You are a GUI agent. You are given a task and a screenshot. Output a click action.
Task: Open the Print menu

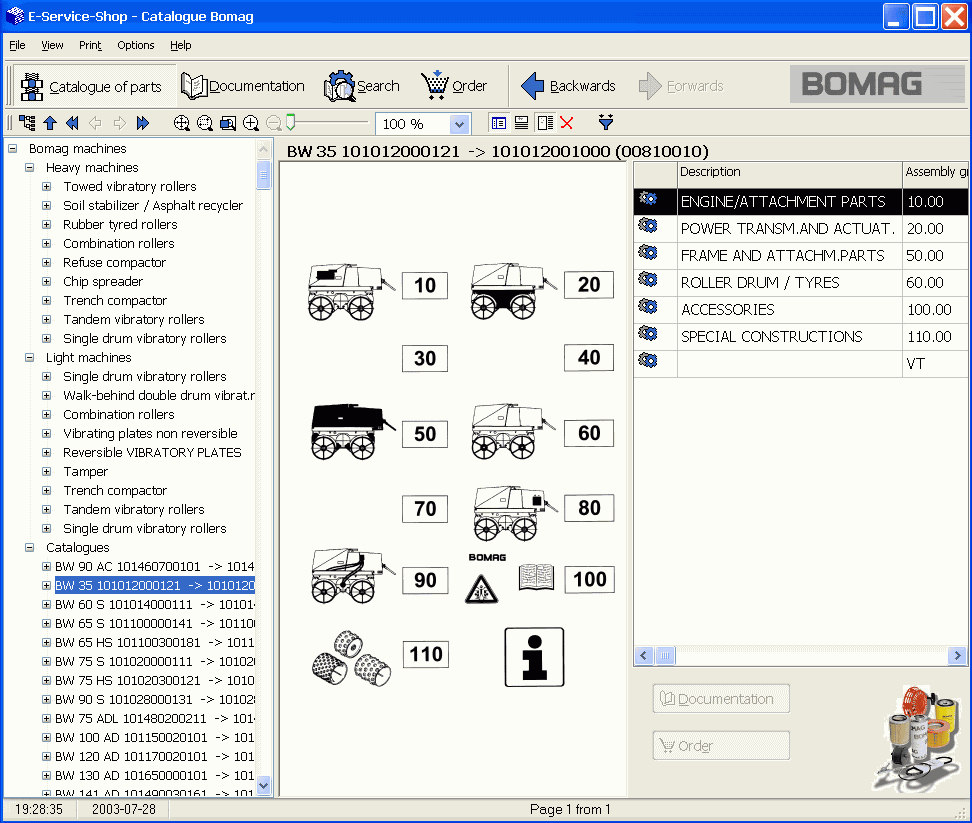tap(90, 45)
